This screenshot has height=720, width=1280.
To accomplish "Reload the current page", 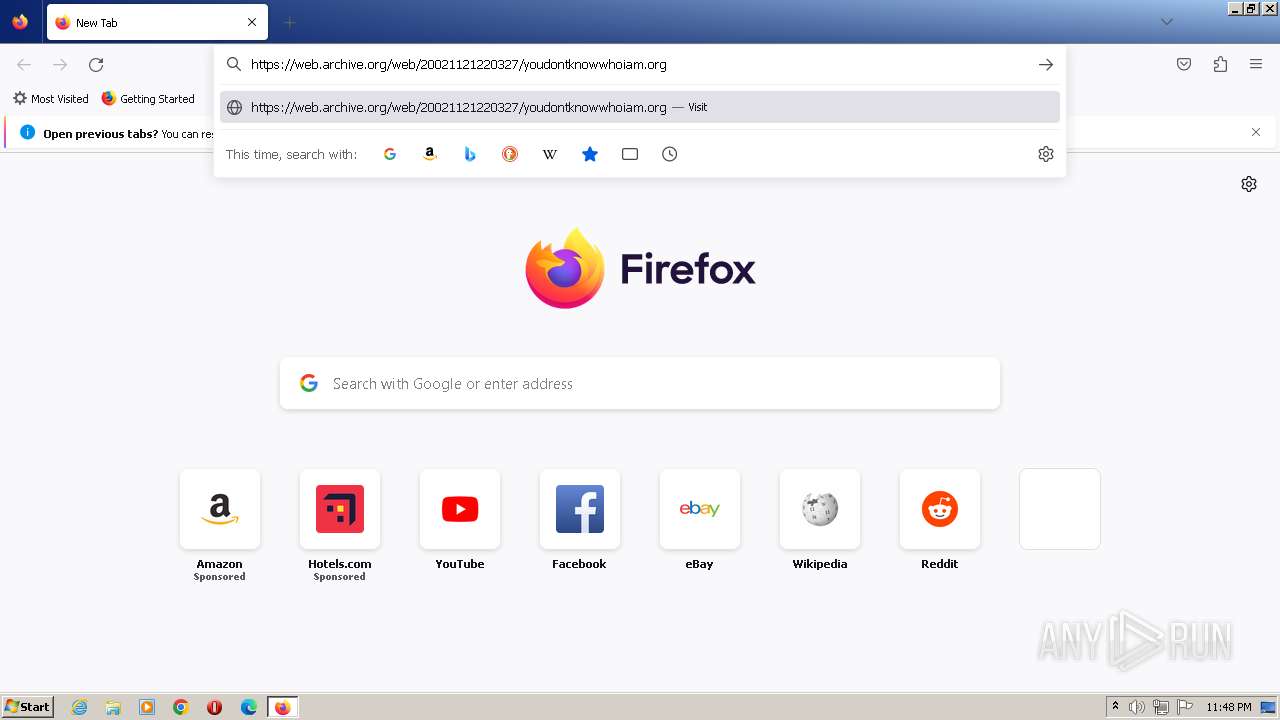I will pos(96,65).
